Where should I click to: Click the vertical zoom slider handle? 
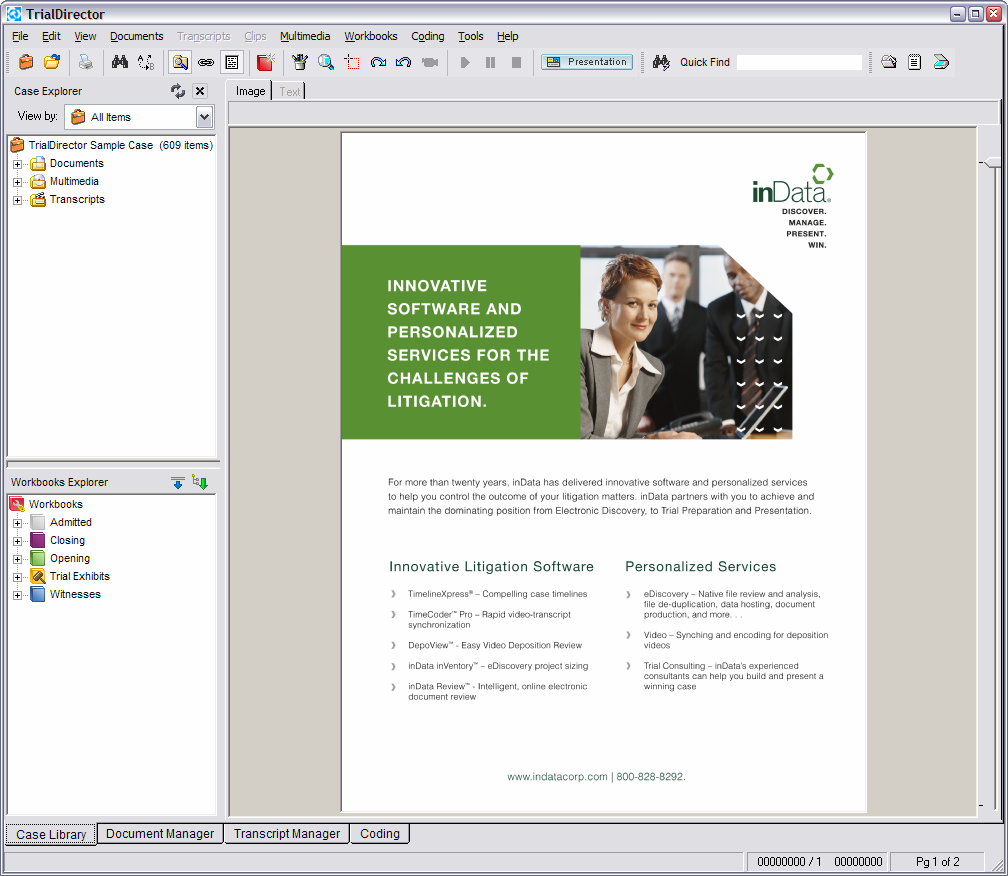(991, 162)
